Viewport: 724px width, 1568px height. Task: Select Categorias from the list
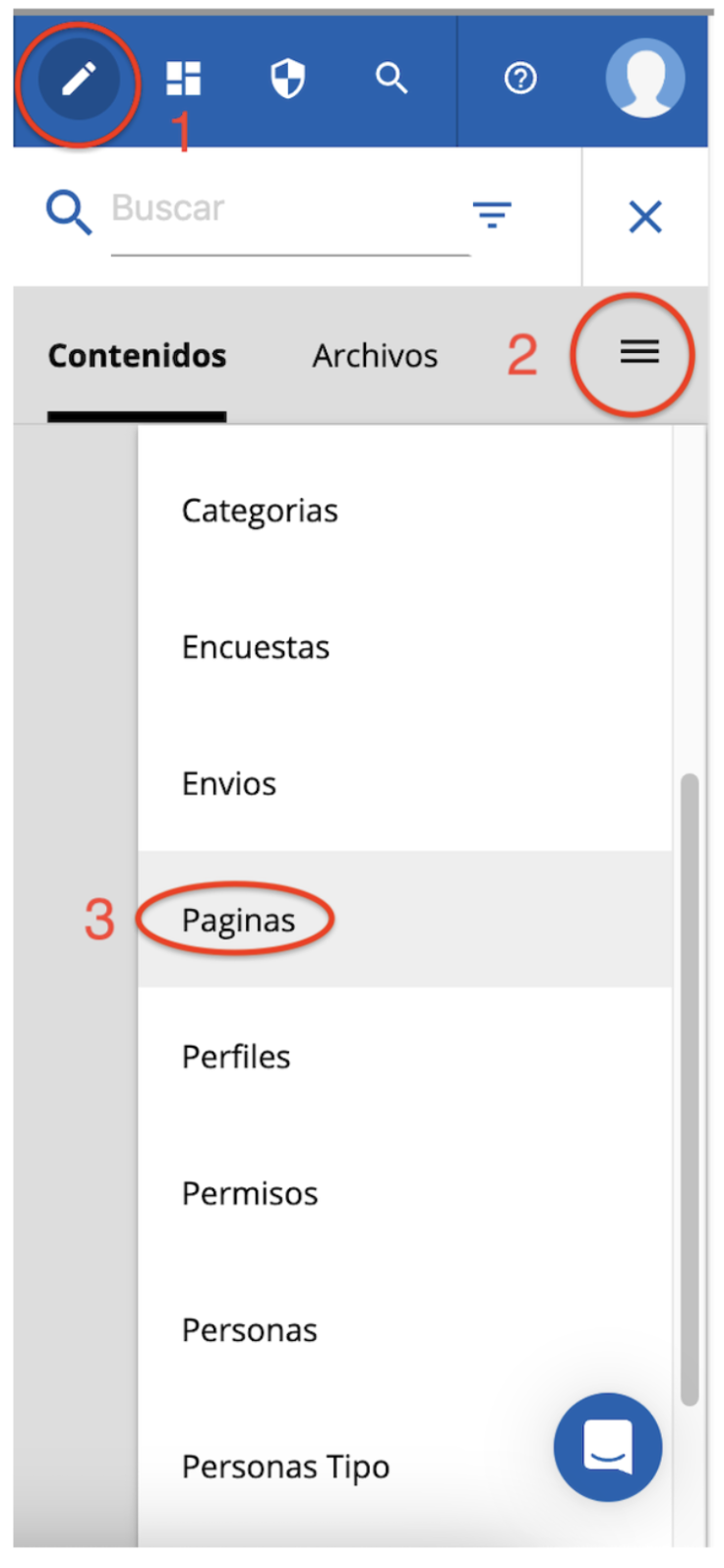[x=260, y=512]
